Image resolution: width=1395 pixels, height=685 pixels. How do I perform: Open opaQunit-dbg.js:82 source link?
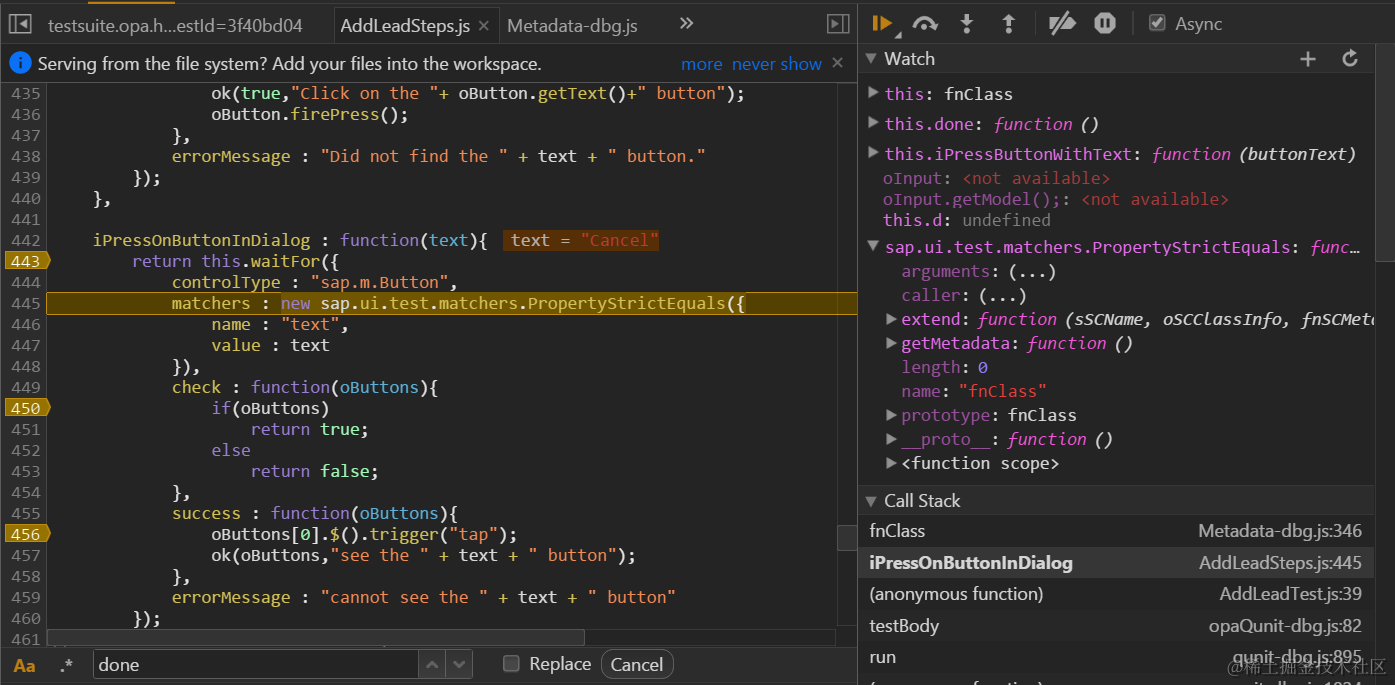[x=1285, y=626]
